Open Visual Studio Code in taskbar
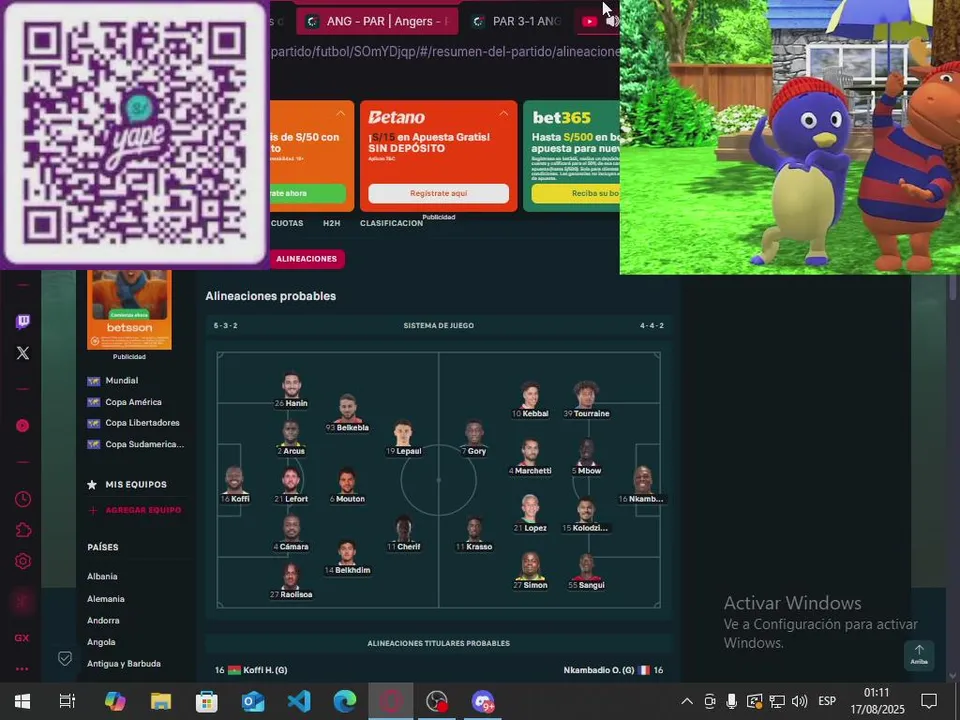 click(299, 701)
